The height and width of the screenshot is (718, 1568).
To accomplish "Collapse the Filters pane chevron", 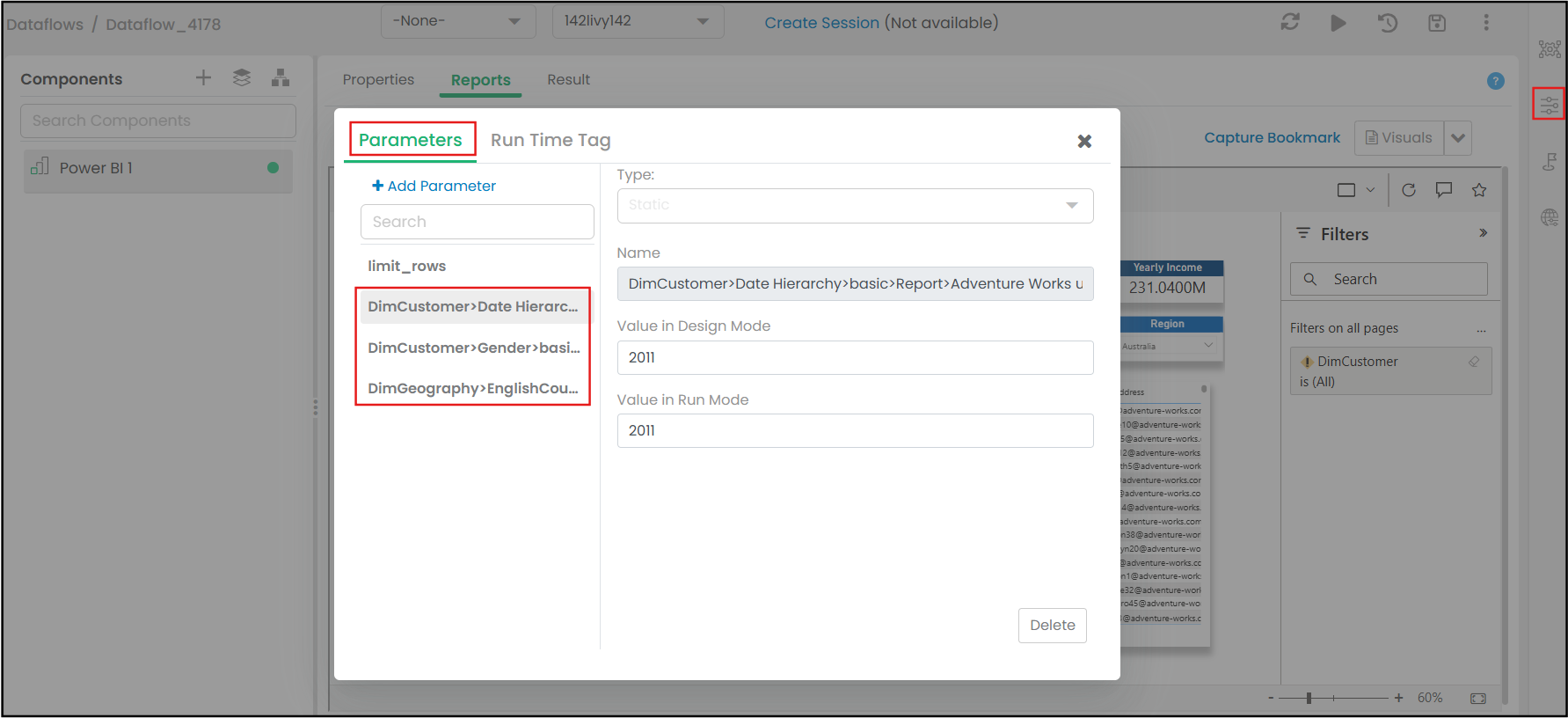I will [x=1483, y=233].
